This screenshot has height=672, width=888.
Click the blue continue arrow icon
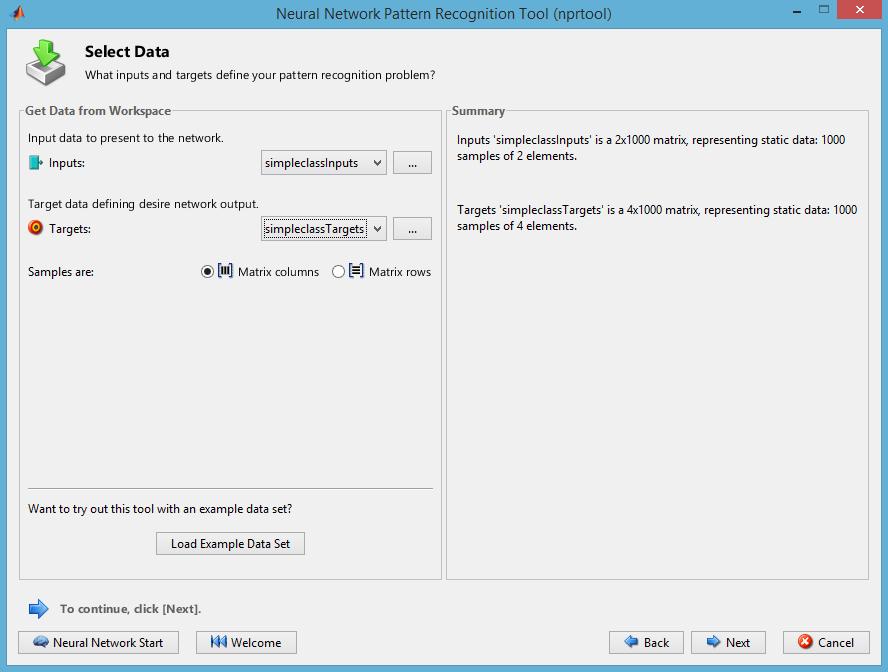point(39,609)
